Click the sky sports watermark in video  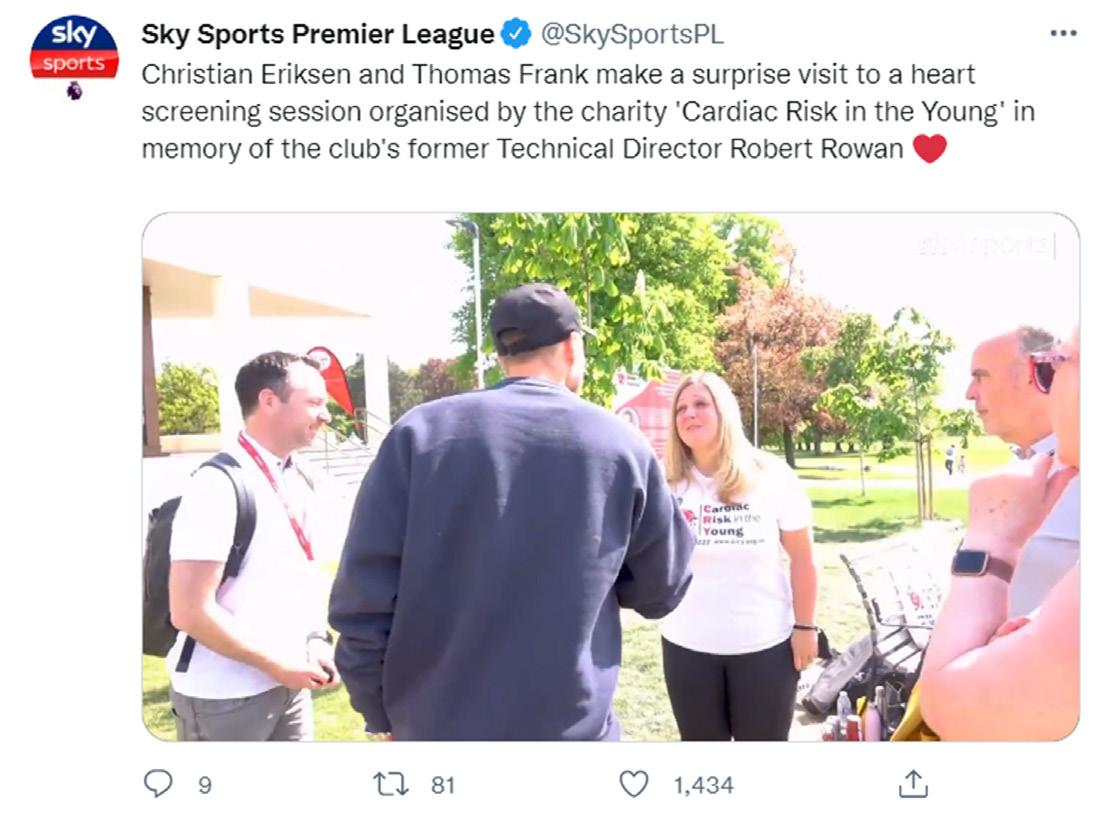point(986,245)
